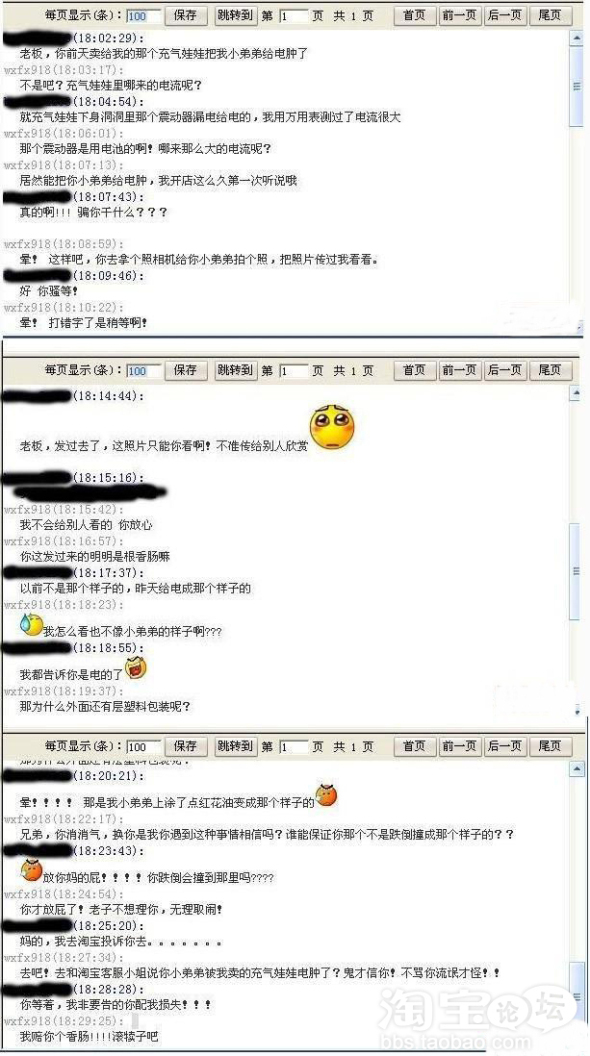Click the per-page count field showing 100 in top panel
Image resolution: width=590 pixels, height=1056 pixels.
coord(144,15)
